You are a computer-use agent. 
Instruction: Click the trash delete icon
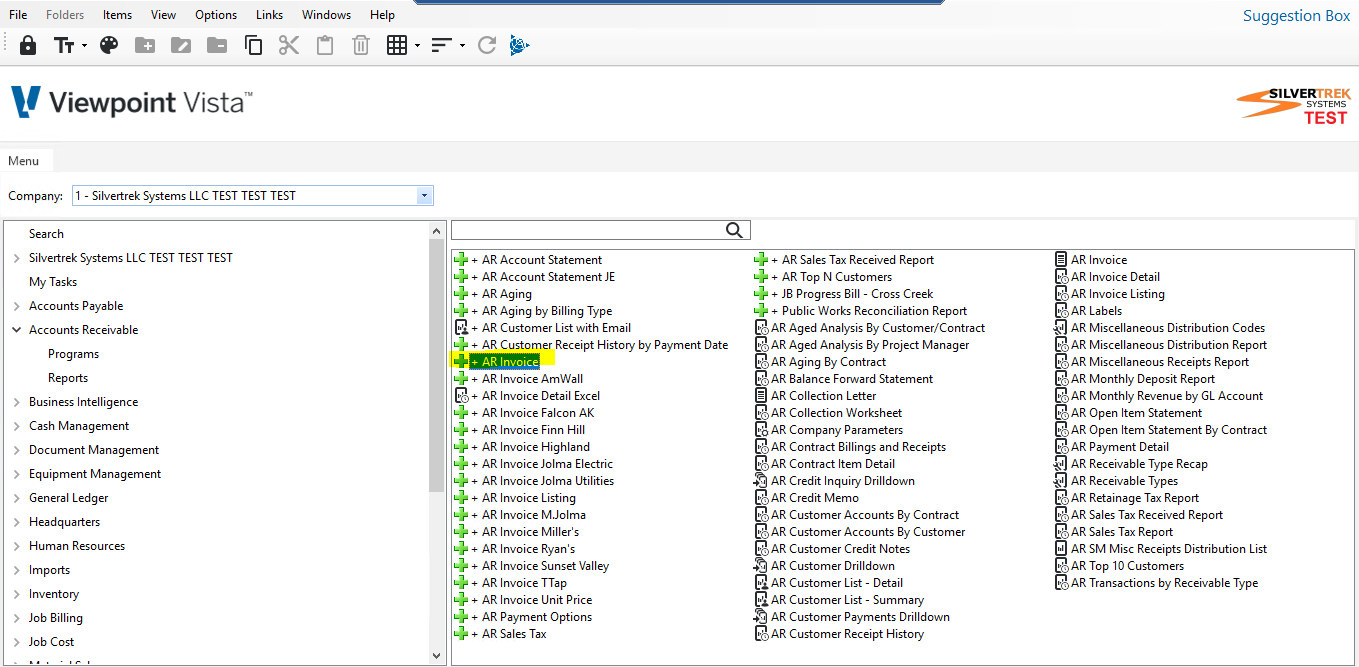[x=361, y=45]
